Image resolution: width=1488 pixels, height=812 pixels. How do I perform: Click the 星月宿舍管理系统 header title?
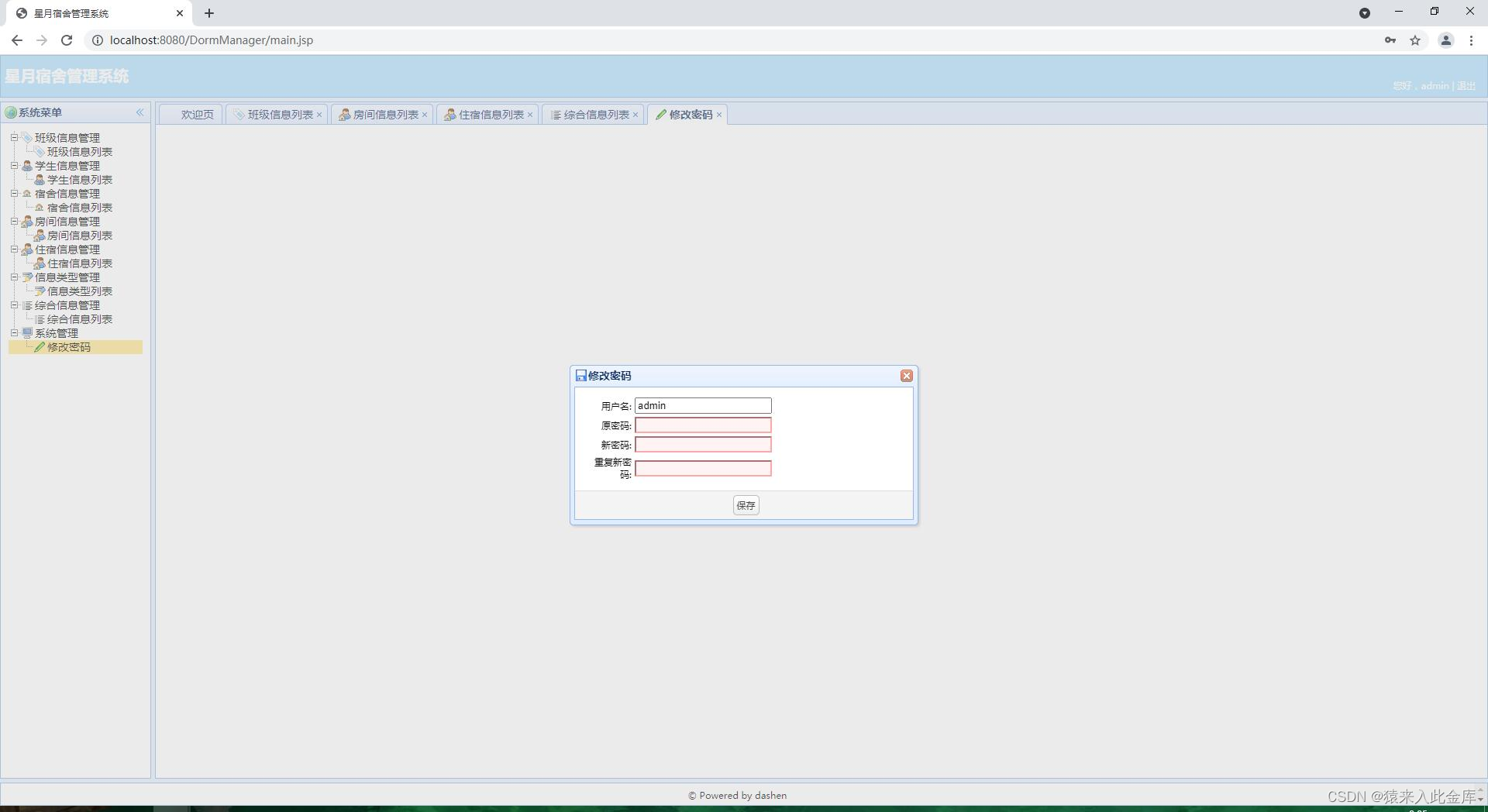(x=67, y=76)
